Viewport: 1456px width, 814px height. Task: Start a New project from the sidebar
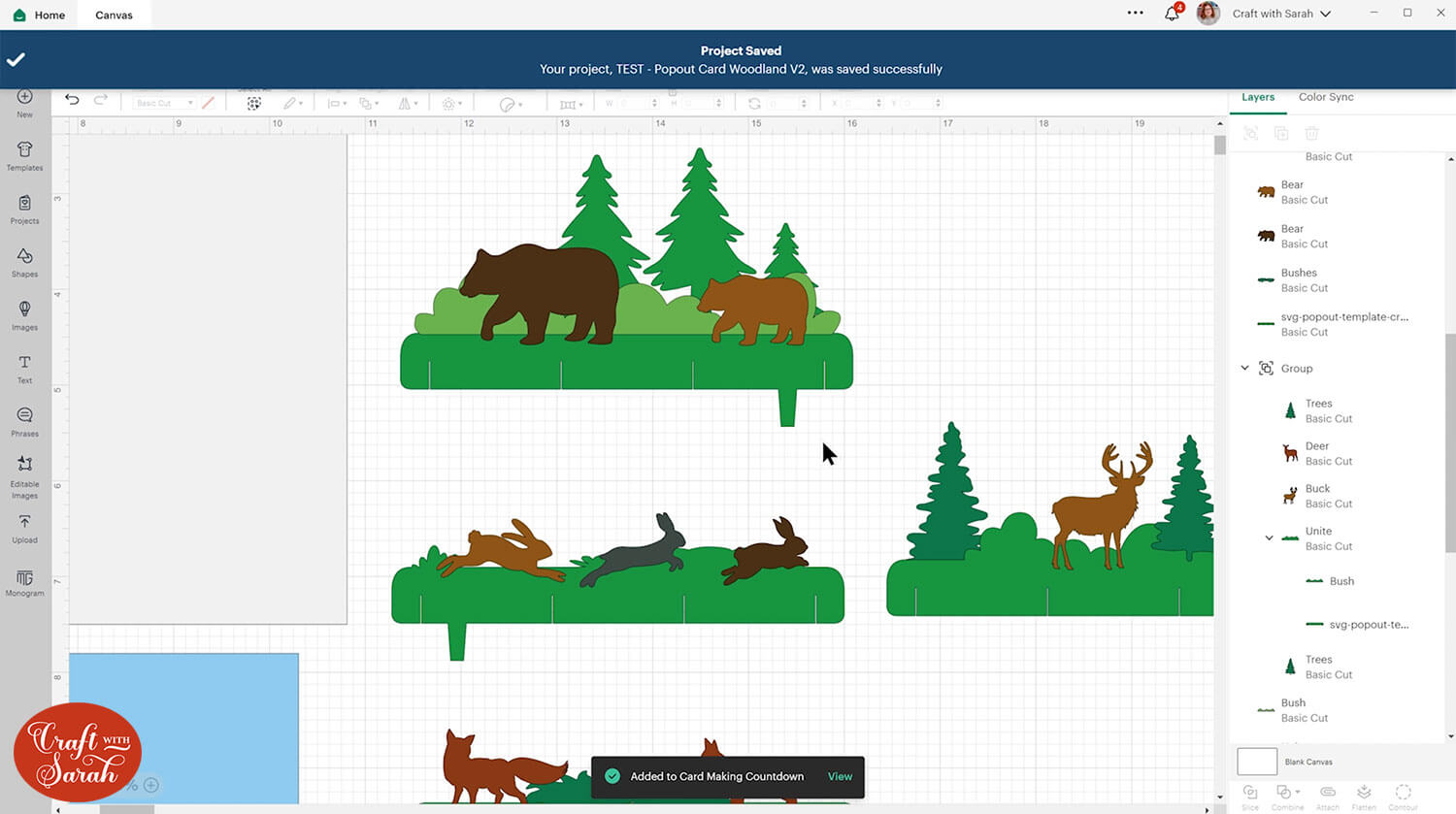point(25,102)
